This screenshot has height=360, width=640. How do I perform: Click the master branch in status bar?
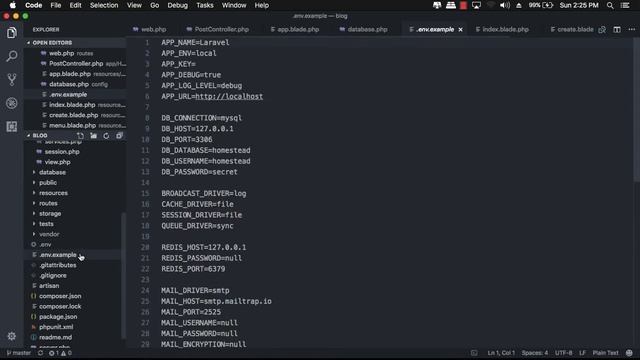19,353
